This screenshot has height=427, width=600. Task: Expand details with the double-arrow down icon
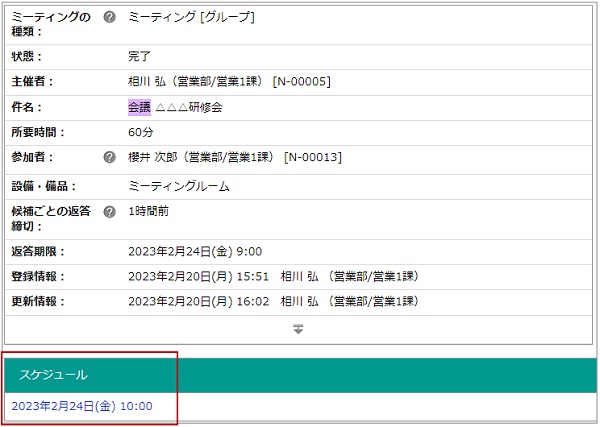[298, 329]
